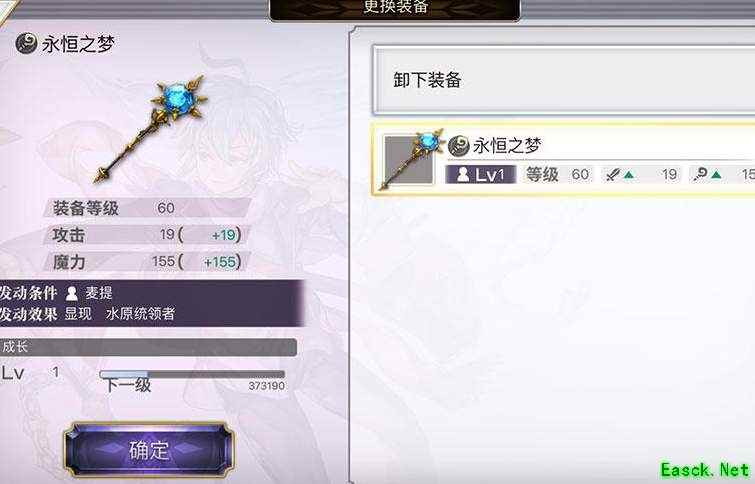Click the 确定 confirm button
This screenshot has height=484, width=755.
[149, 451]
